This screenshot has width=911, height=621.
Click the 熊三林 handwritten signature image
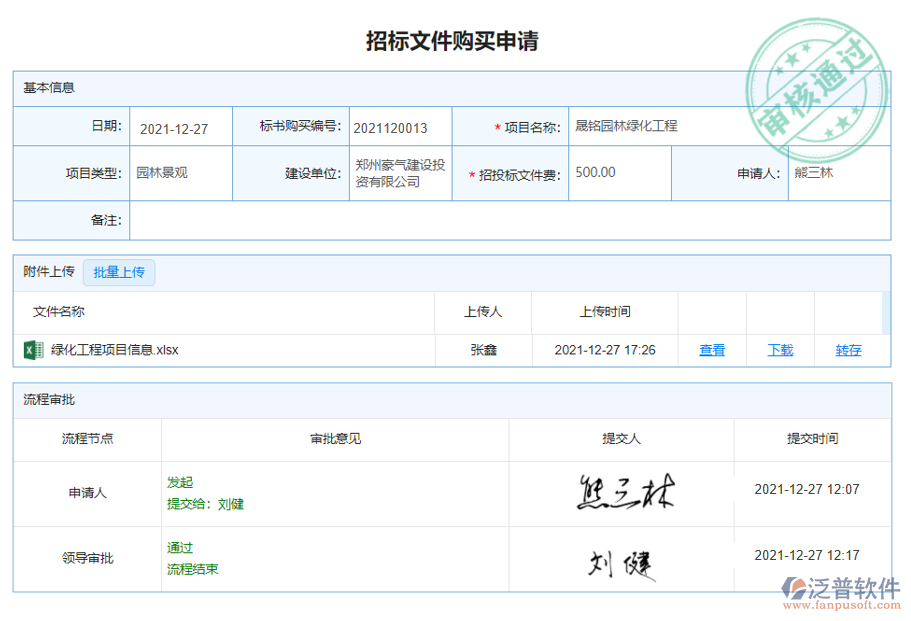point(625,493)
